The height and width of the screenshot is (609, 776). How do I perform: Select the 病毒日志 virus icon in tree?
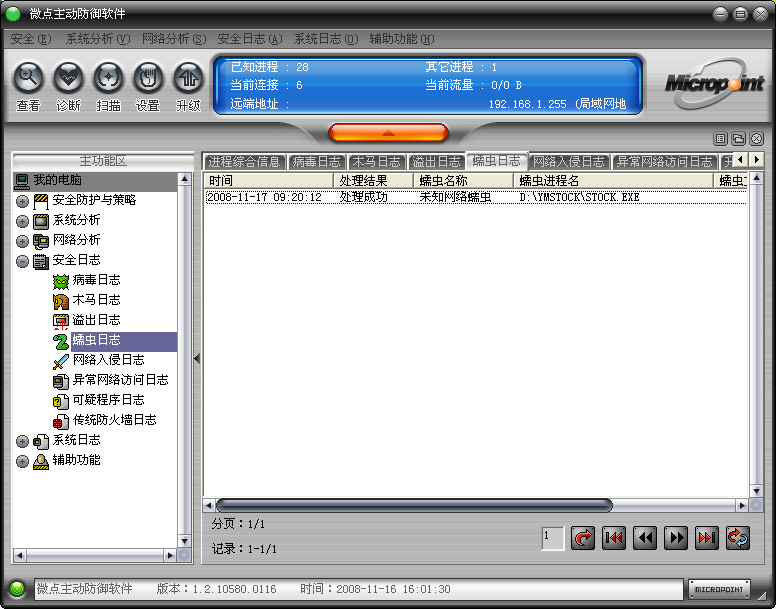[x=61, y=281]
